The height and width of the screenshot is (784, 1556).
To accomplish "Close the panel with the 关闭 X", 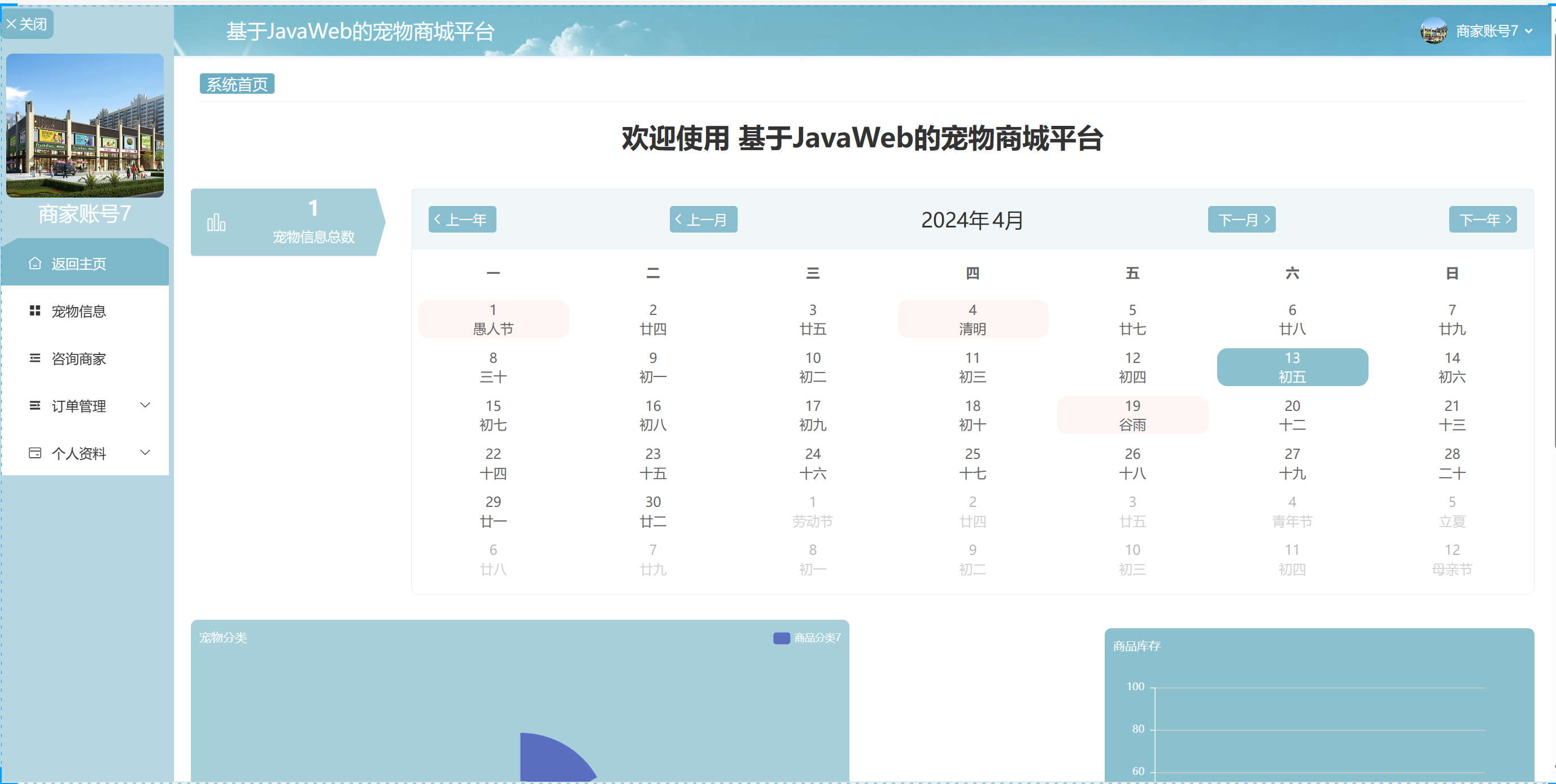I will 27,24.
